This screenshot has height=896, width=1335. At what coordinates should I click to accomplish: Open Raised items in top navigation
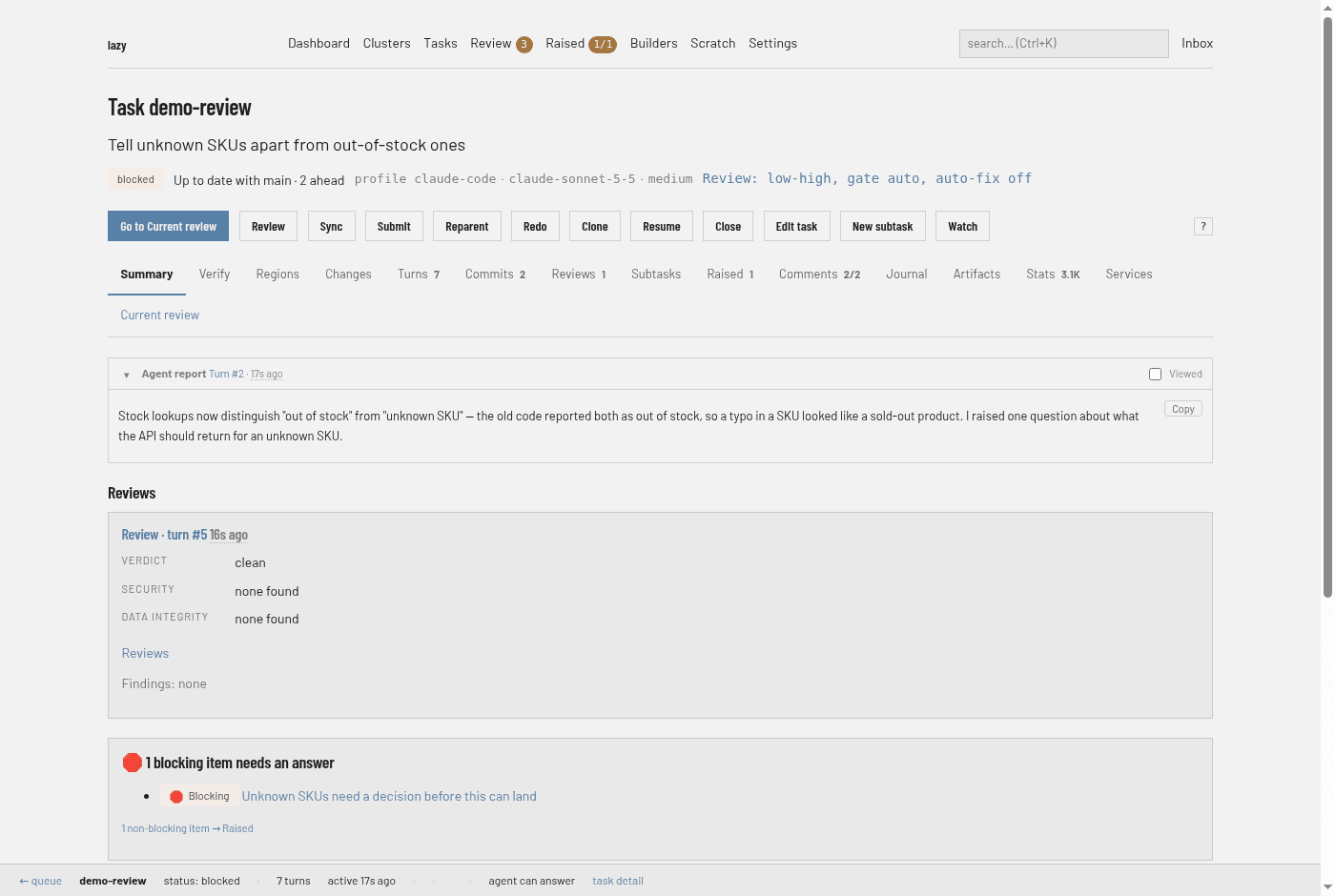click(581, 44)
